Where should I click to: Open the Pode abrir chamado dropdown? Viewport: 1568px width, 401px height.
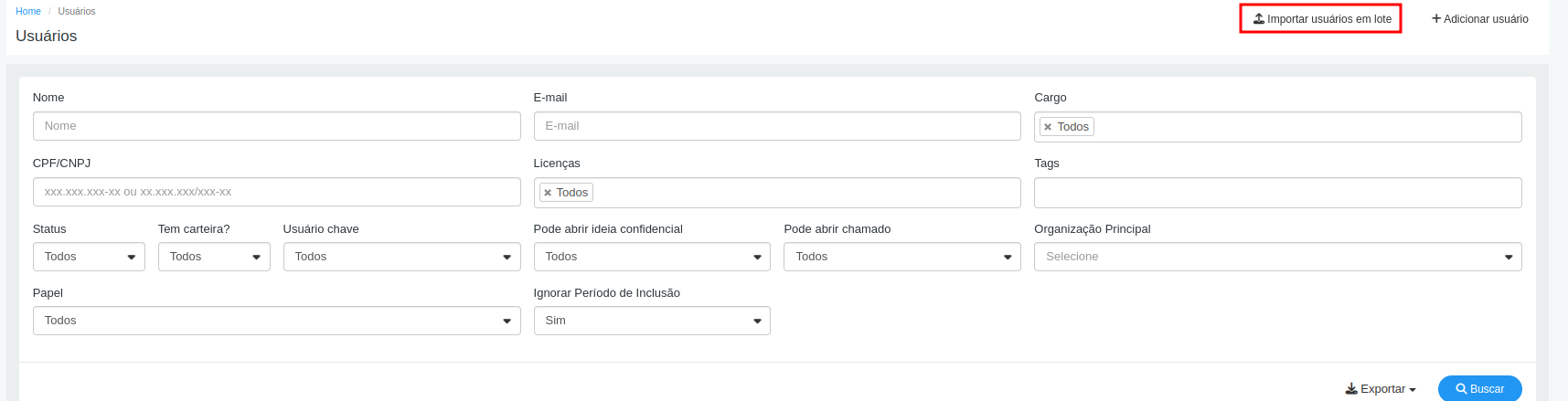click(902, 257)
